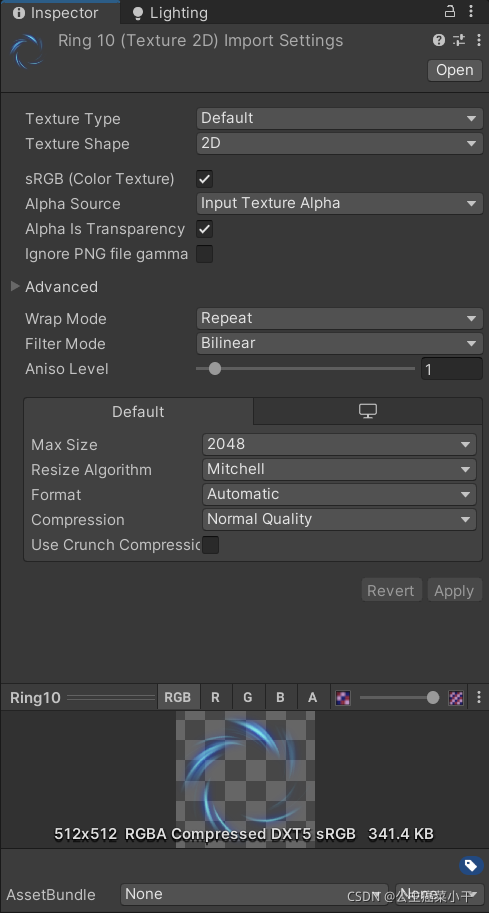Click the Open button
489x913 pixels.
[x=455, y=70]
